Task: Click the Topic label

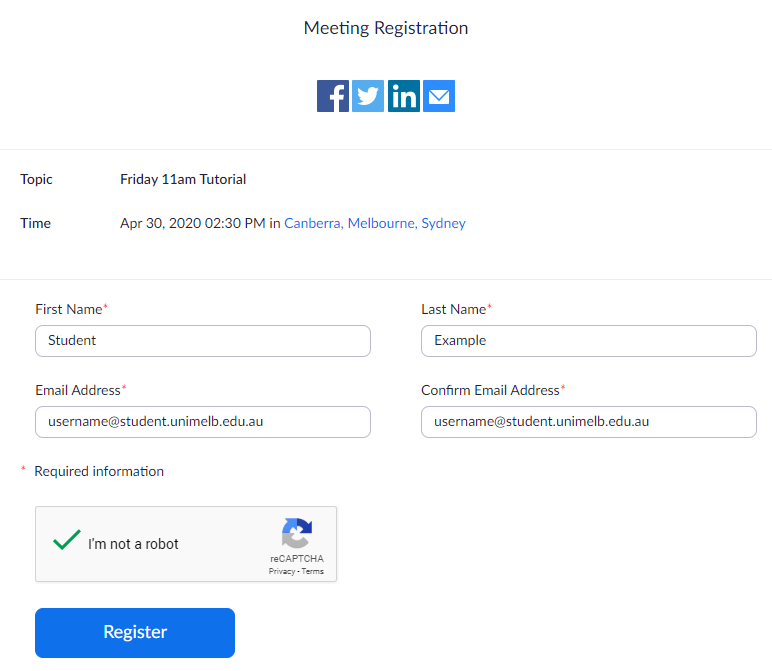Action: click(x=36, y=179)
